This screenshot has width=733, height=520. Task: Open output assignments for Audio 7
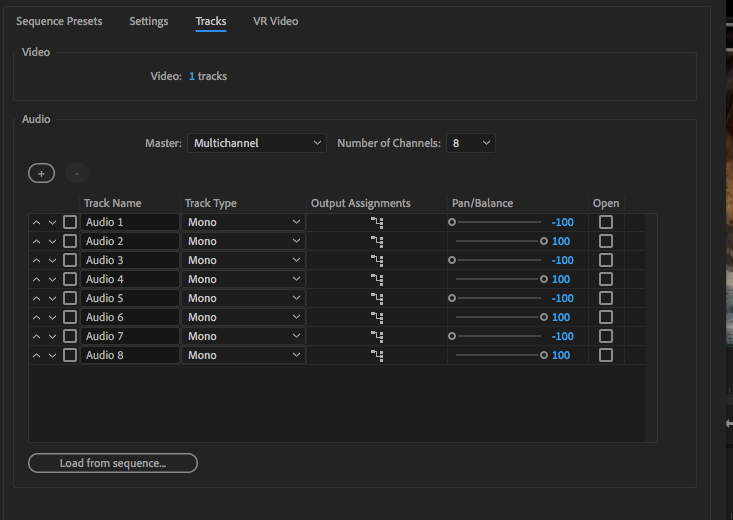[x=377, y=336]
